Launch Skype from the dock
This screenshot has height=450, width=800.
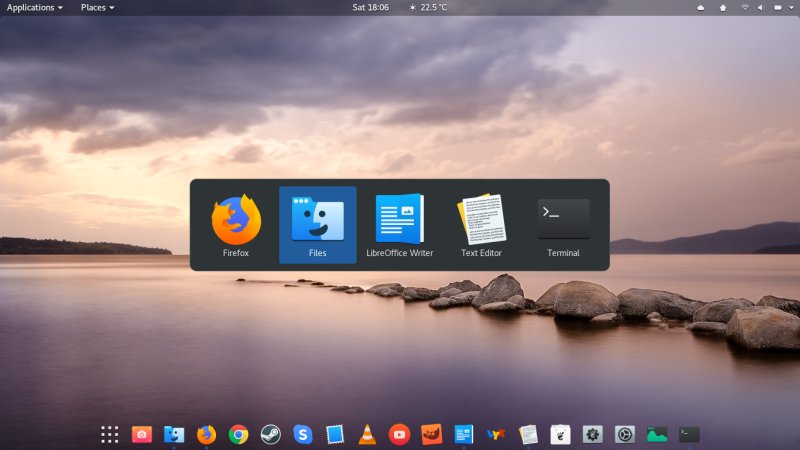click(303, 434)
